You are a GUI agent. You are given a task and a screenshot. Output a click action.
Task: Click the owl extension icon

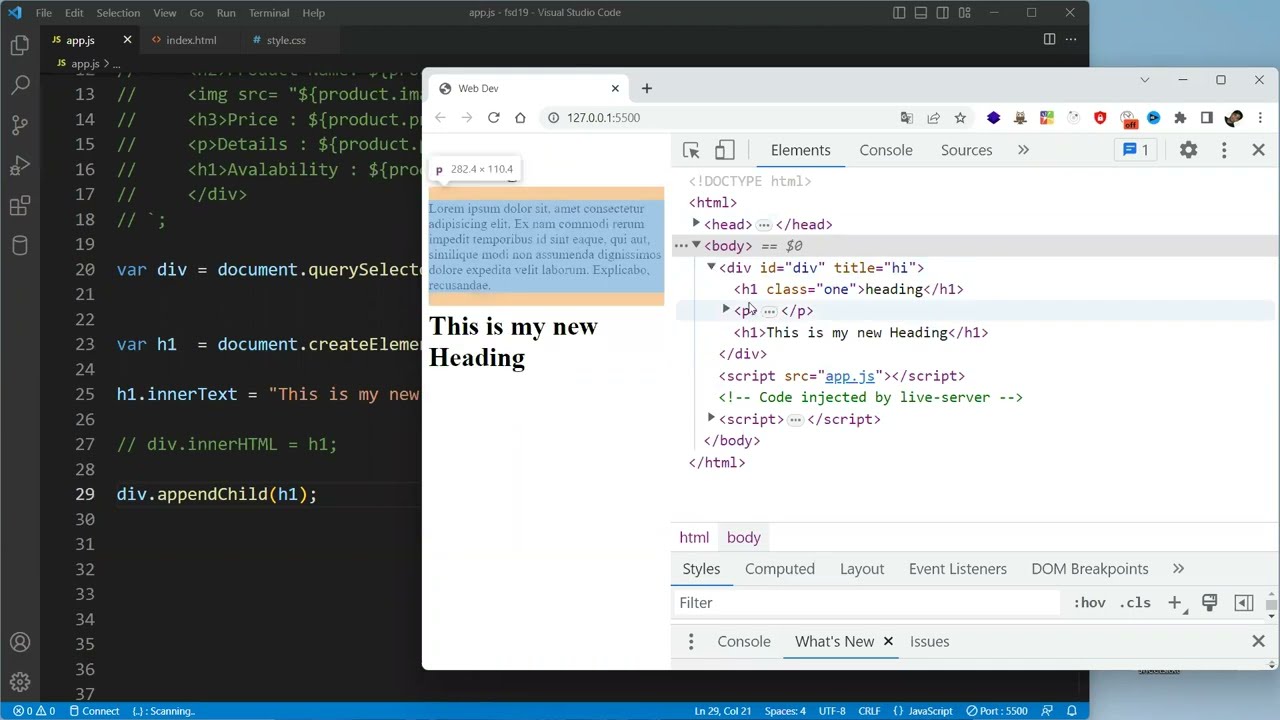click(1020, 118)
